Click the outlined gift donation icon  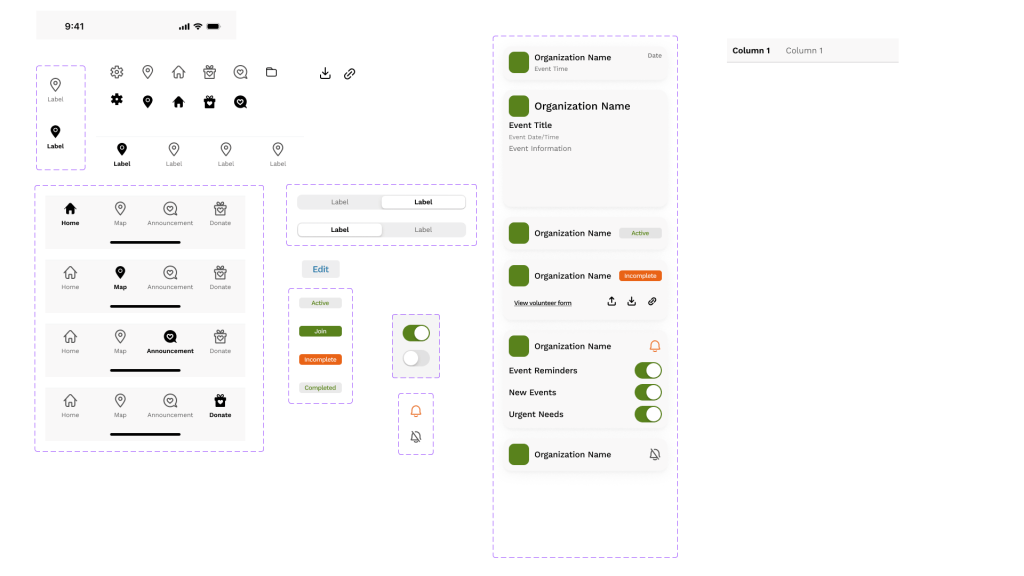[209, 72]
